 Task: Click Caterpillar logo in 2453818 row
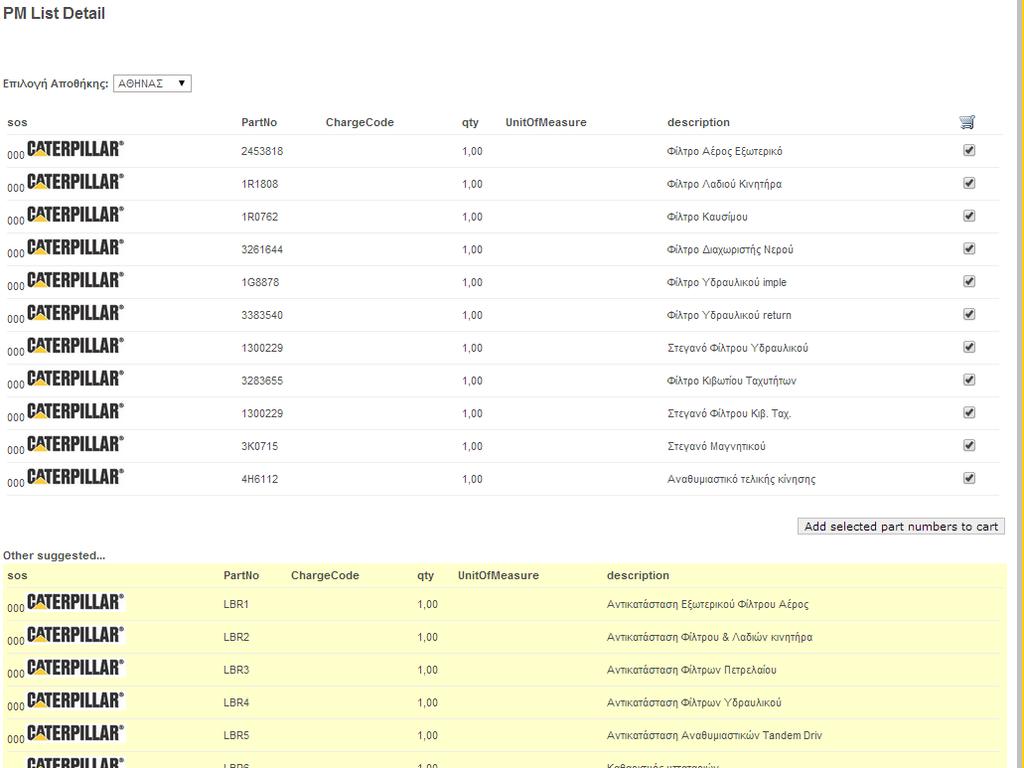coord(75,149)
